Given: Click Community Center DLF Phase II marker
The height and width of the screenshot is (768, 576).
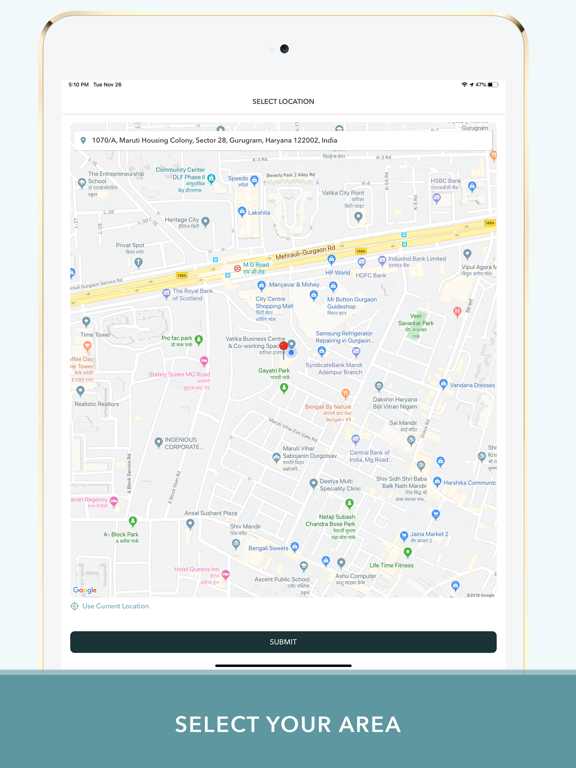Looking at the screenshot, I should pyautogui.click(x=211, y=178).
